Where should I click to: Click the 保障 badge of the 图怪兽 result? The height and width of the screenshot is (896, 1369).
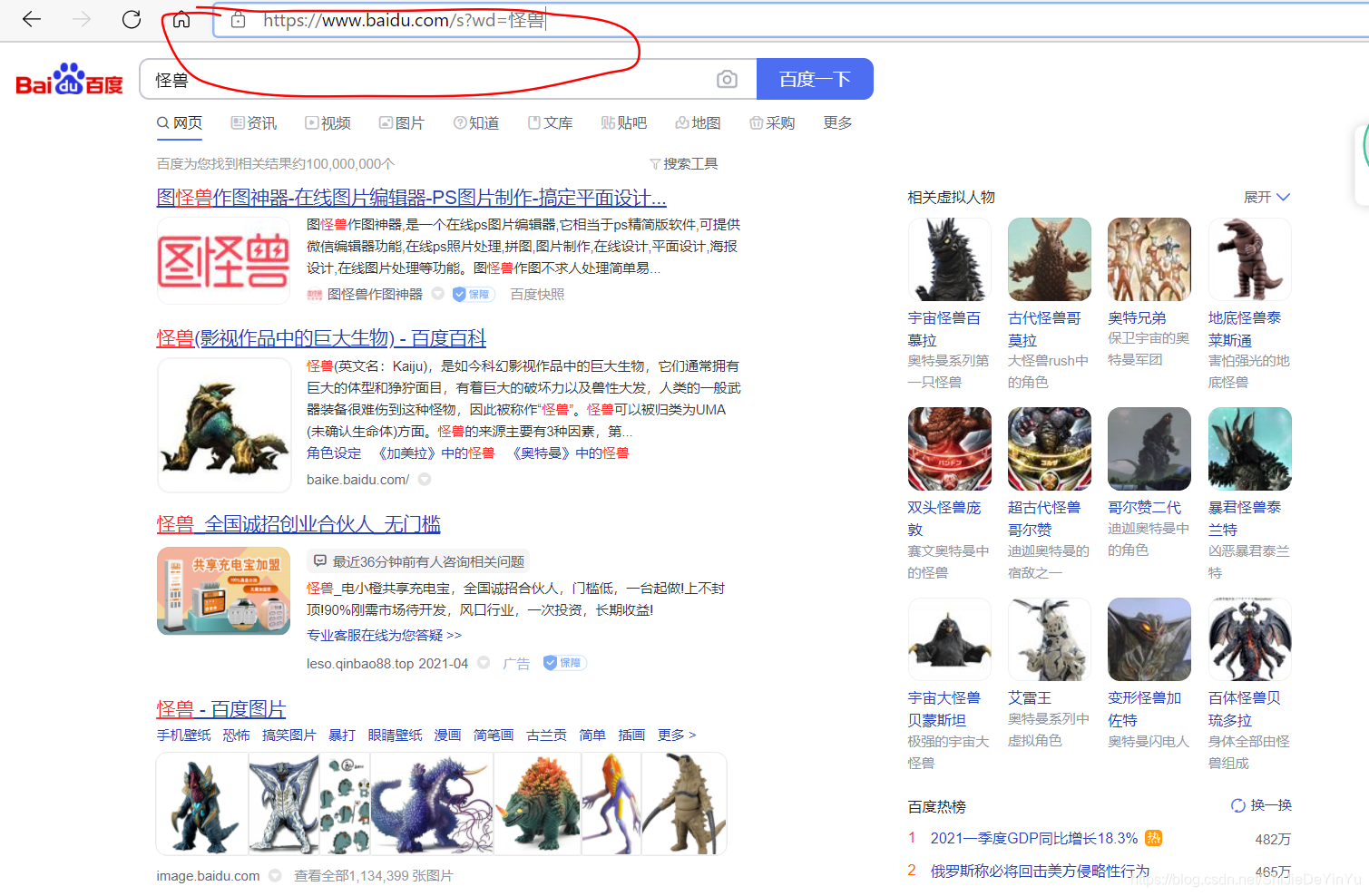click(472, 294)
